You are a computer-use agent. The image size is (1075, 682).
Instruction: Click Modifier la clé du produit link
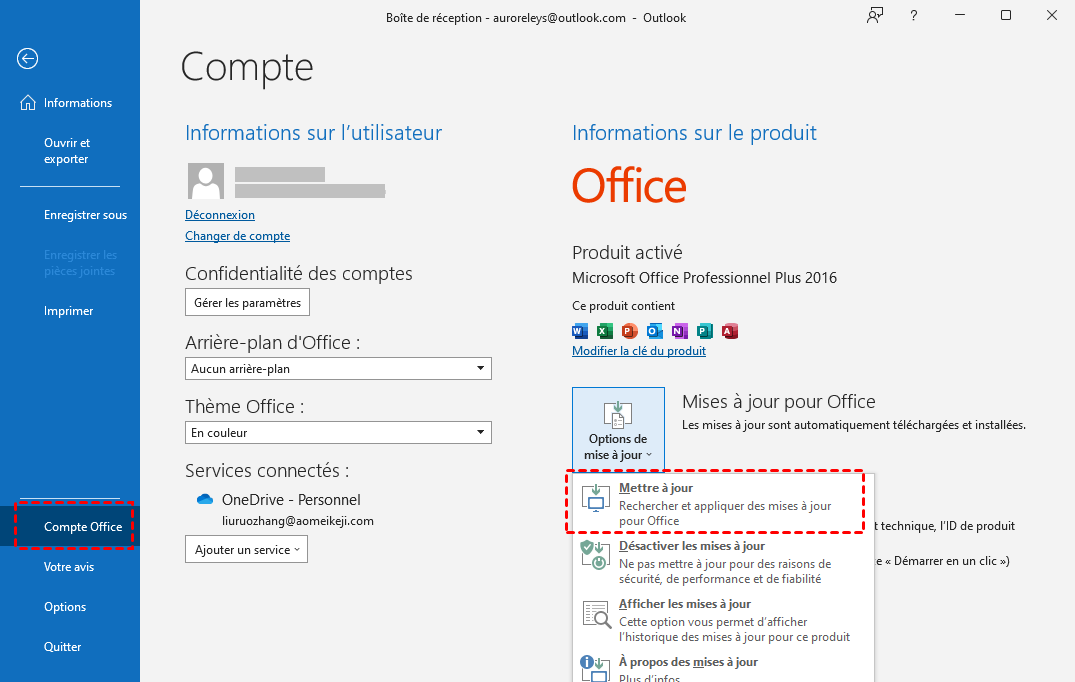coord(639,351)
